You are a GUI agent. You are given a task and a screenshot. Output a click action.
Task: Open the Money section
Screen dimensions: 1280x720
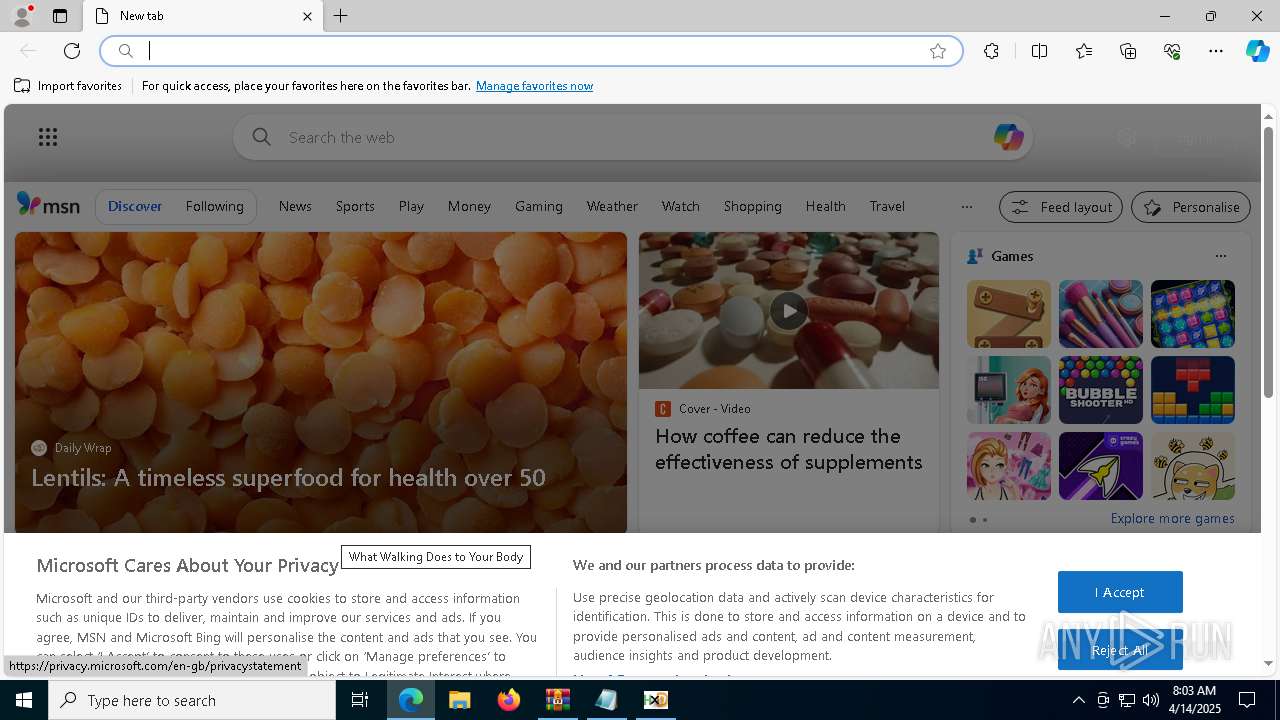click(x=469, y=206)
